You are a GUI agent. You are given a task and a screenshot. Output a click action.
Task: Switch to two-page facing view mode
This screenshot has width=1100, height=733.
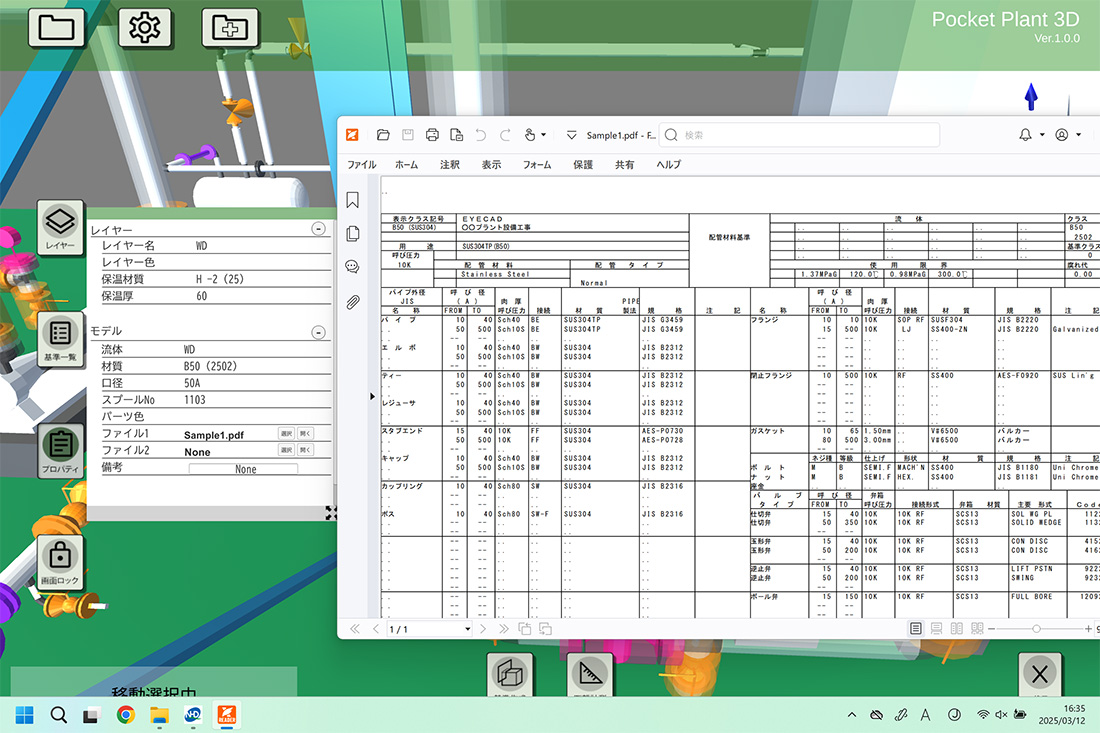pos(956,629)
